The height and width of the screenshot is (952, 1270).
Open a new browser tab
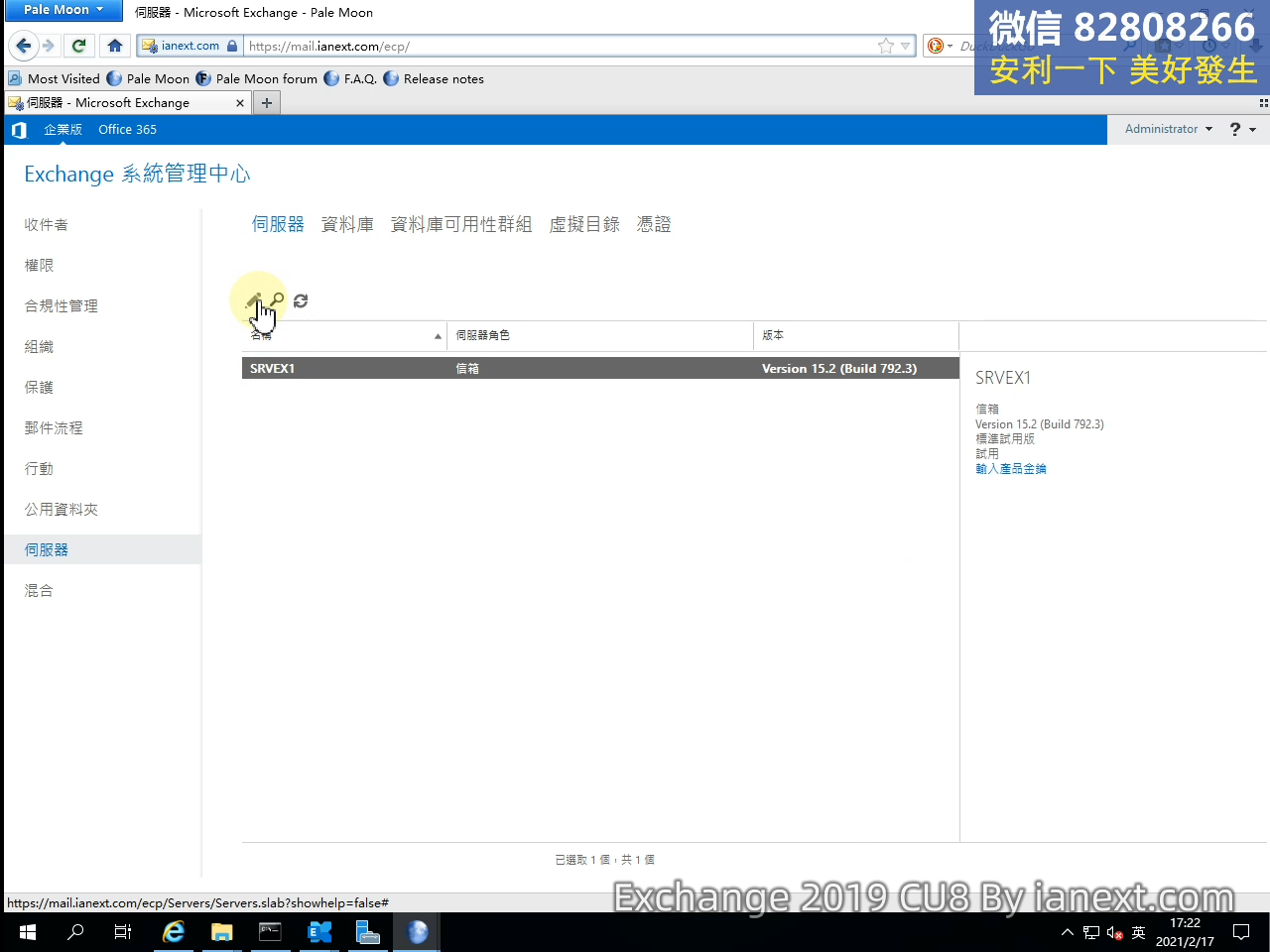pyautogui.click(x=267, y=103)
